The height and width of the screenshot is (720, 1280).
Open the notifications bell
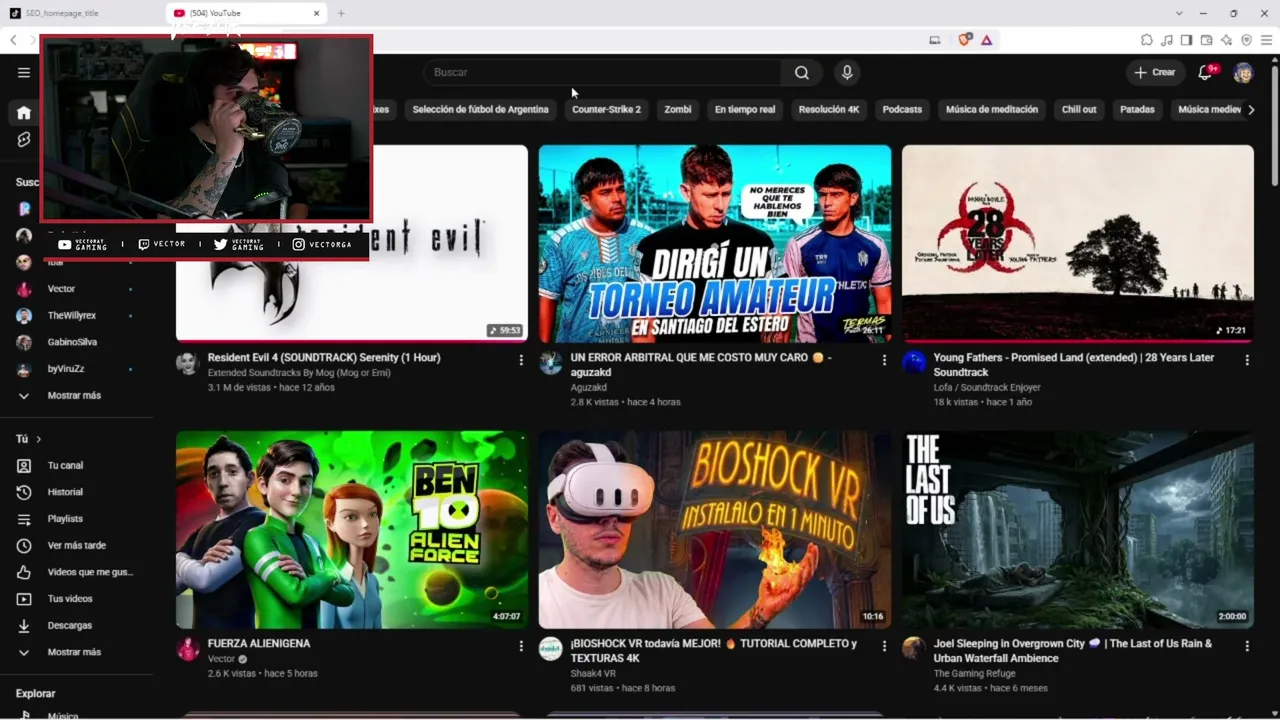[1205, 72]
